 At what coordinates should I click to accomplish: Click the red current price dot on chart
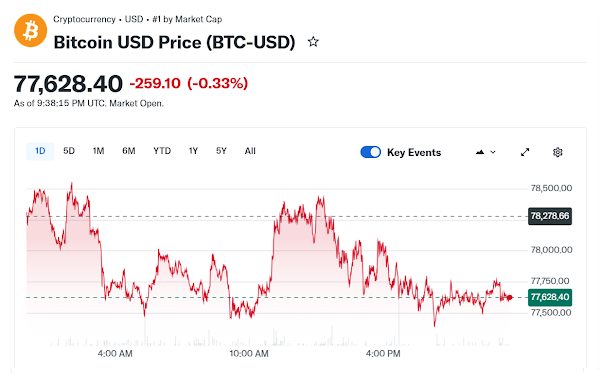tap(509, 297)
